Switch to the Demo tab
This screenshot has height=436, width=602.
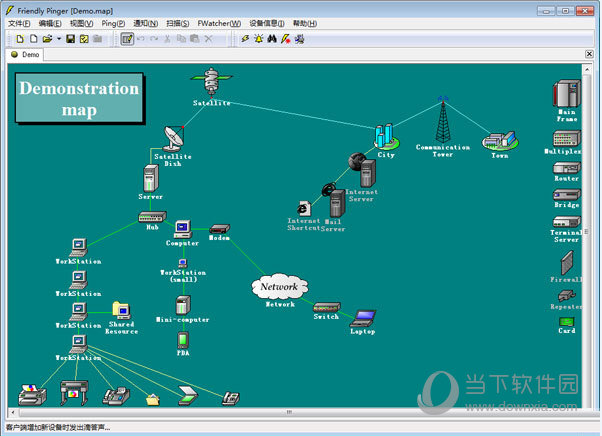pyautogui.click(x=27, y=54)
